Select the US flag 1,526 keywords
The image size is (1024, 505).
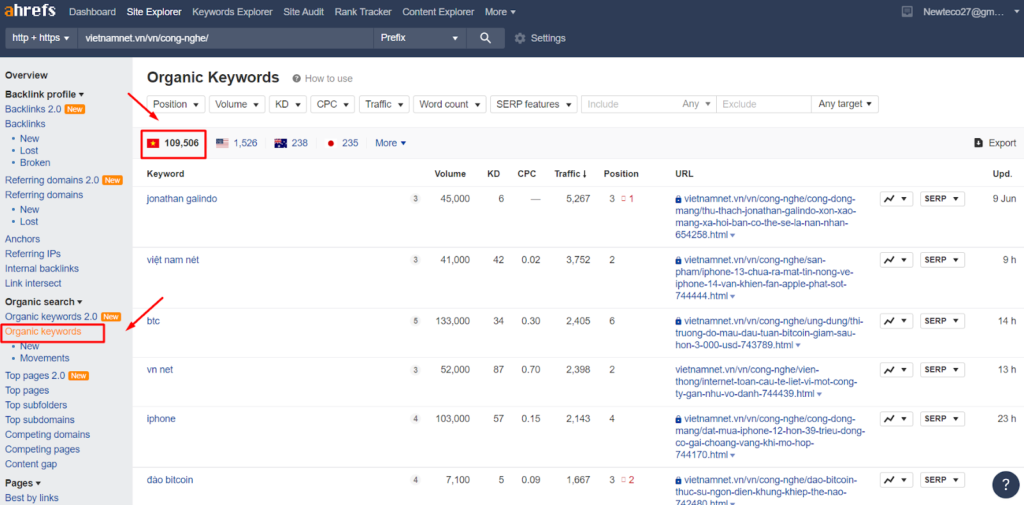[236, 143]
